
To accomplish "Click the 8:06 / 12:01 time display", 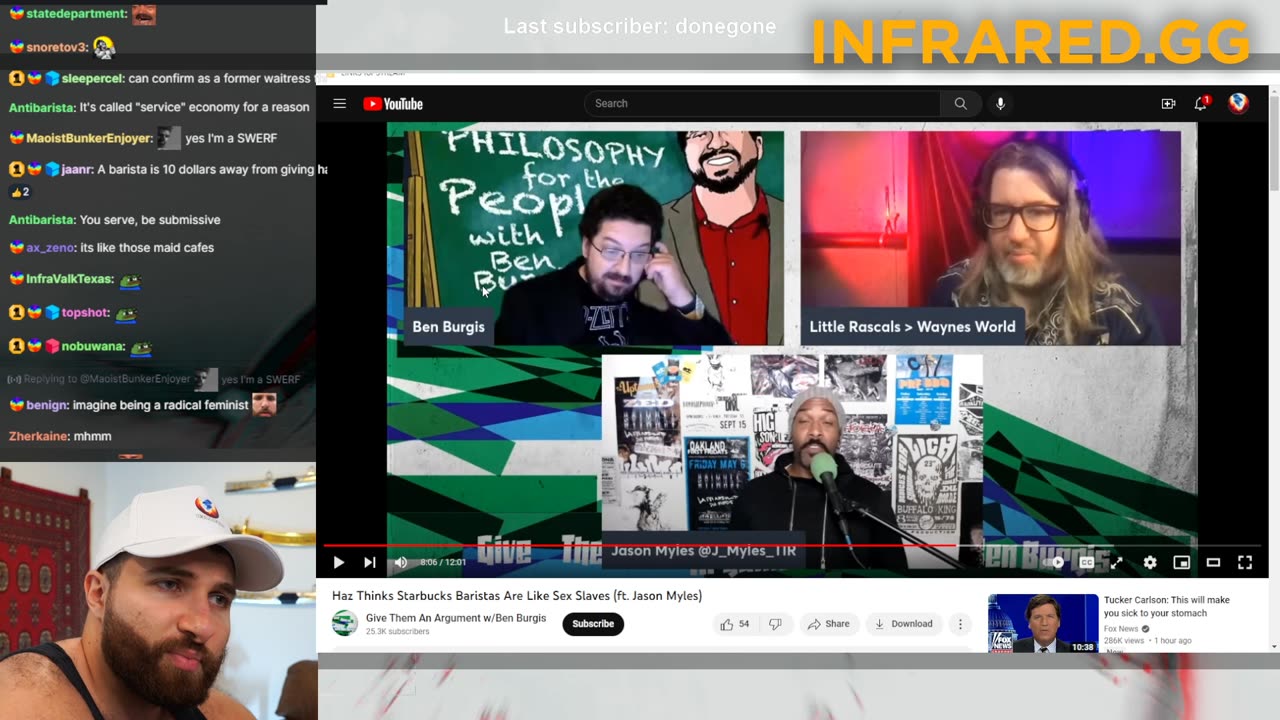I will [x=443, y=562].
